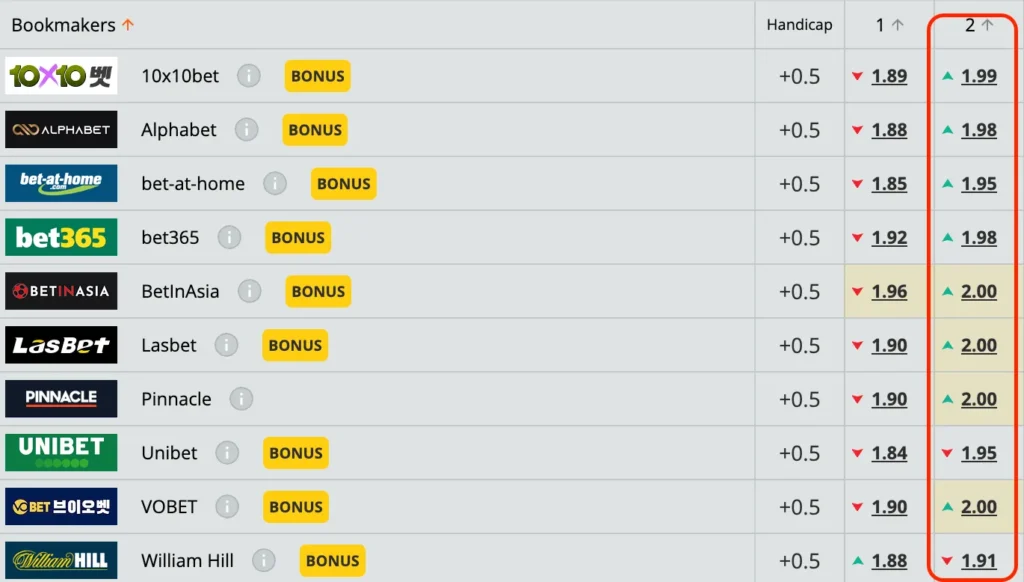Screen dimensions: 1024x582
Task: Sort odds by column 2 header
Action: click(x=978, y=25)
